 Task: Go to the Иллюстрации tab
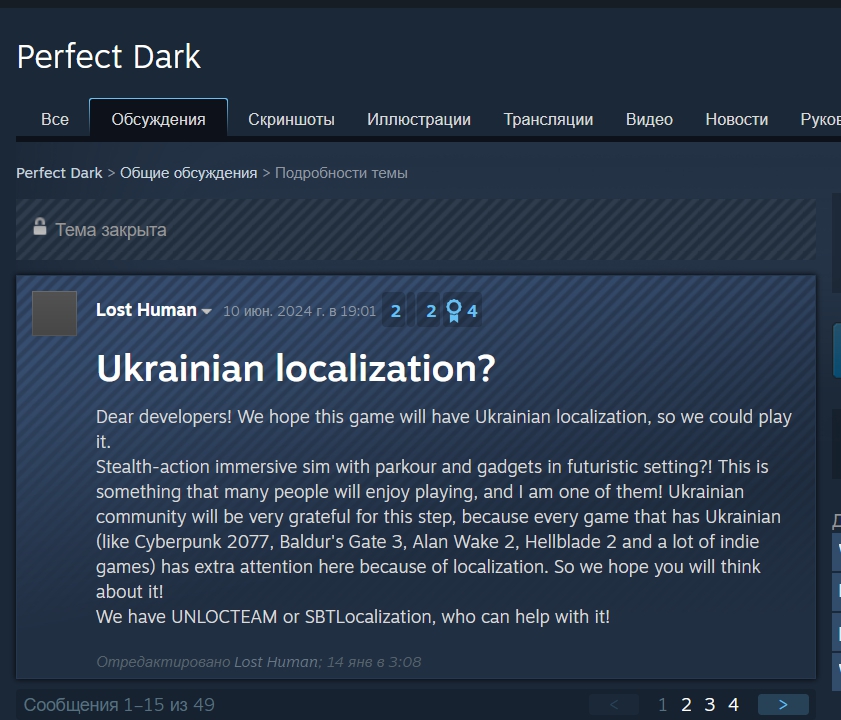(x=419, y=119)
